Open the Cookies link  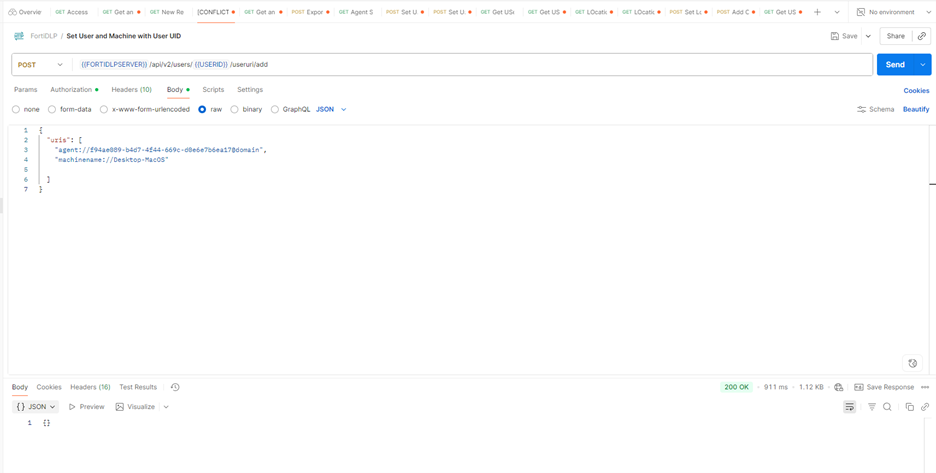point(916,91)
